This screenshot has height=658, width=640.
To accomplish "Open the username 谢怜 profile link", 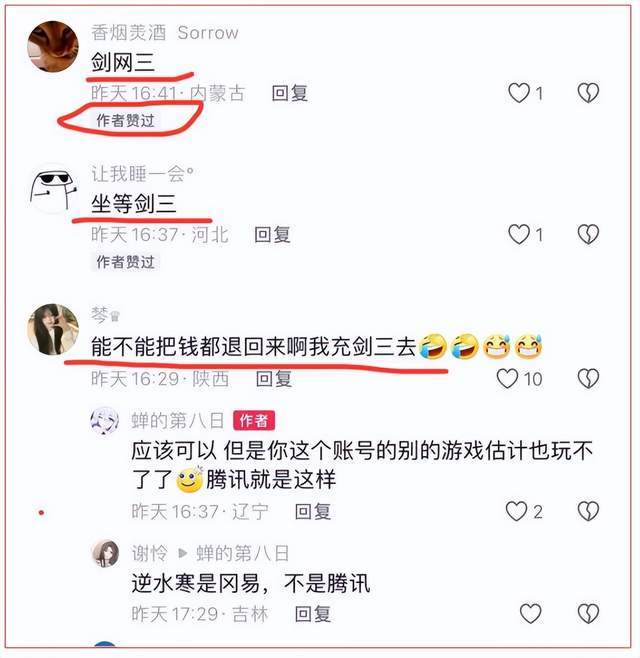I will point(149,553).
